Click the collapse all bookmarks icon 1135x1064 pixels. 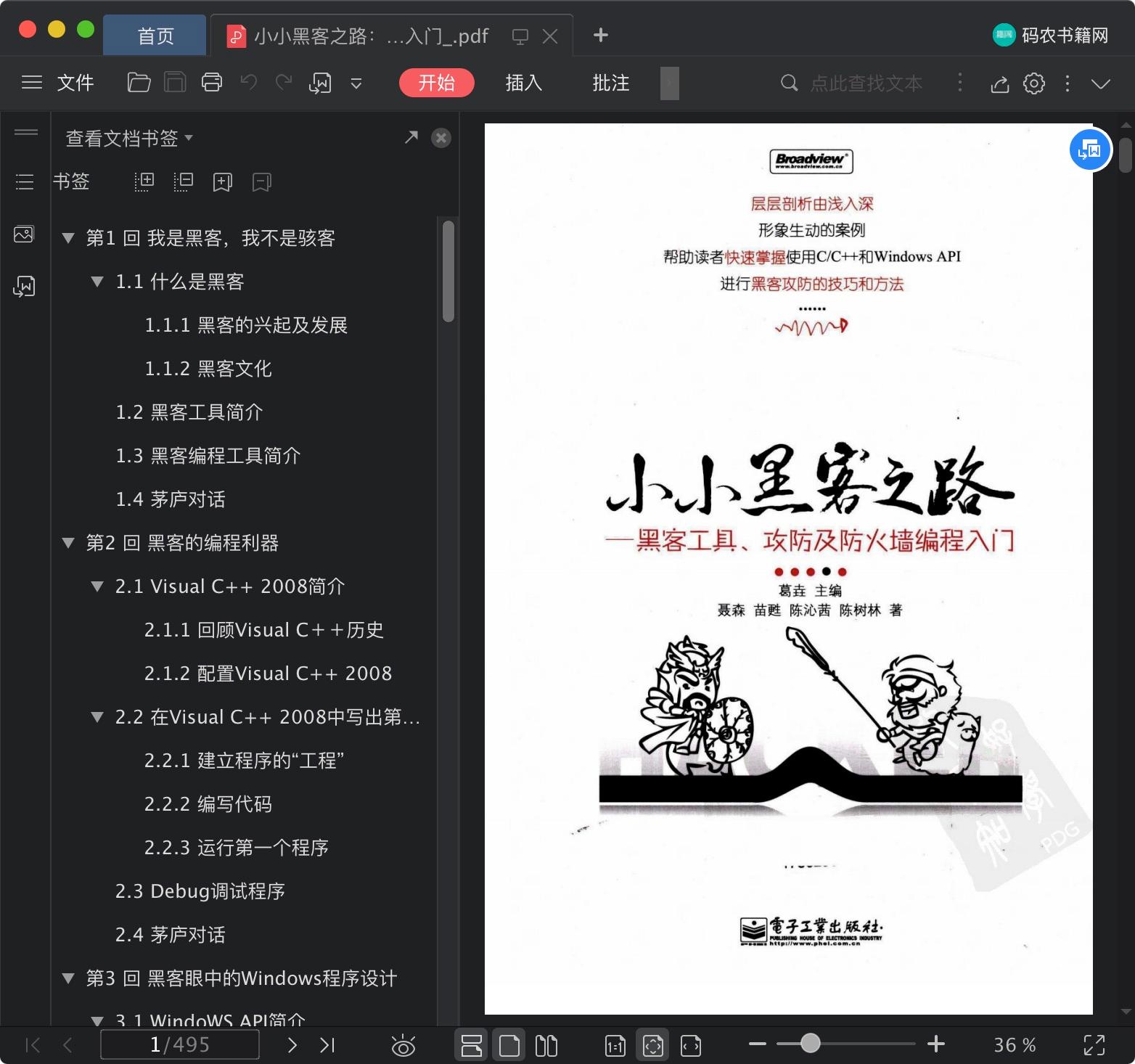tap(183, 181)
